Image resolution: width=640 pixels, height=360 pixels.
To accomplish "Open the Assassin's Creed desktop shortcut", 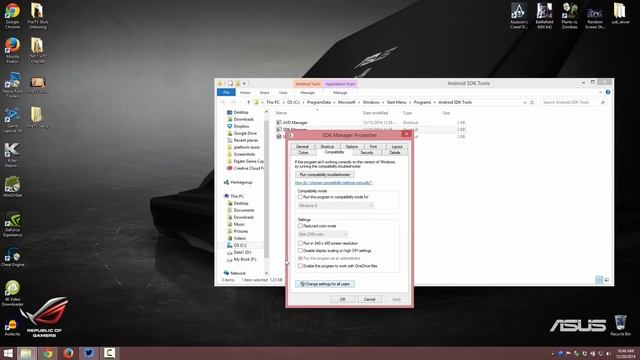I will (519, 16).
